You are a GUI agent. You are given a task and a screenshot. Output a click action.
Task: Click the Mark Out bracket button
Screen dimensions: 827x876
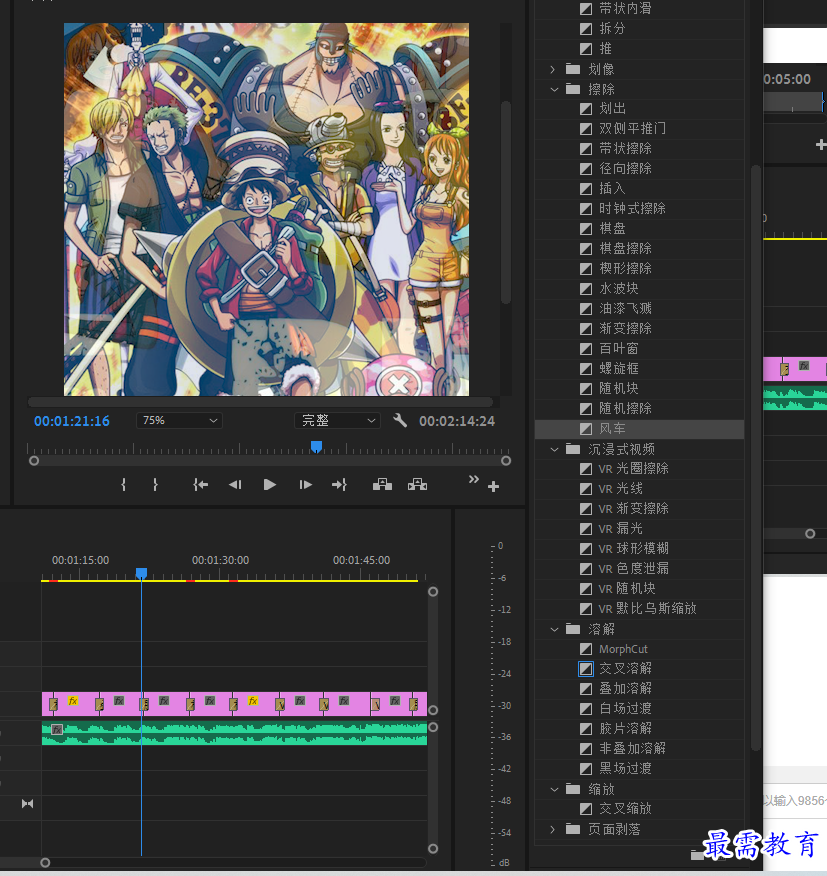click(x=155, y=484)
